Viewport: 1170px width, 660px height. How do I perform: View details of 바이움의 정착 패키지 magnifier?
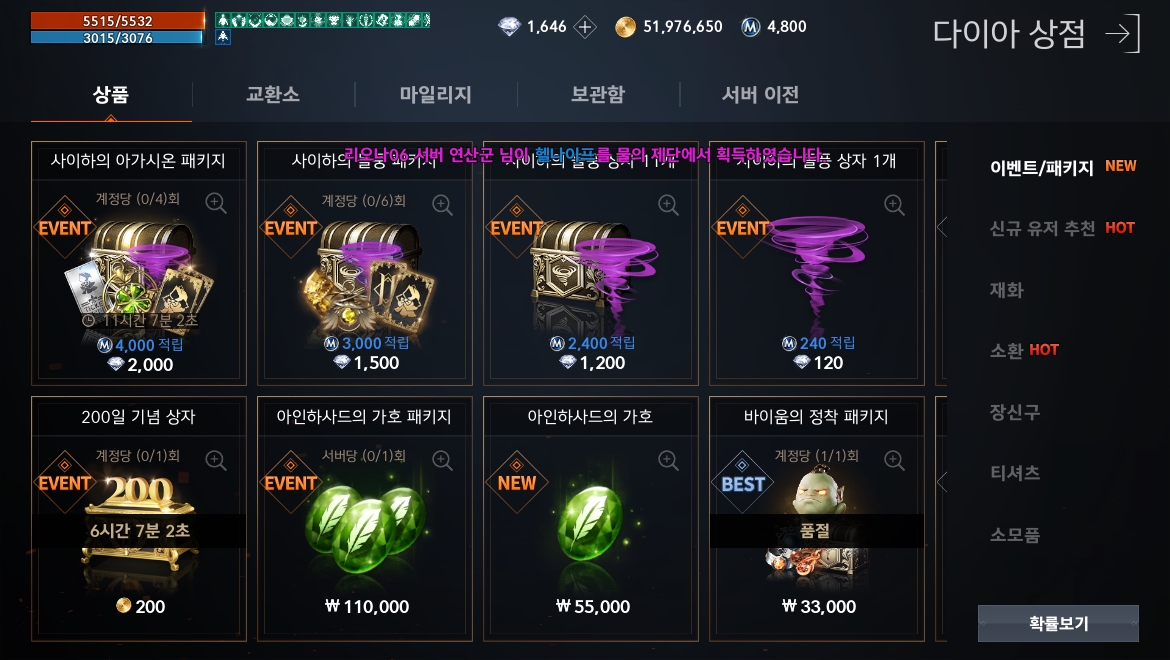click(x=894, y=460)
